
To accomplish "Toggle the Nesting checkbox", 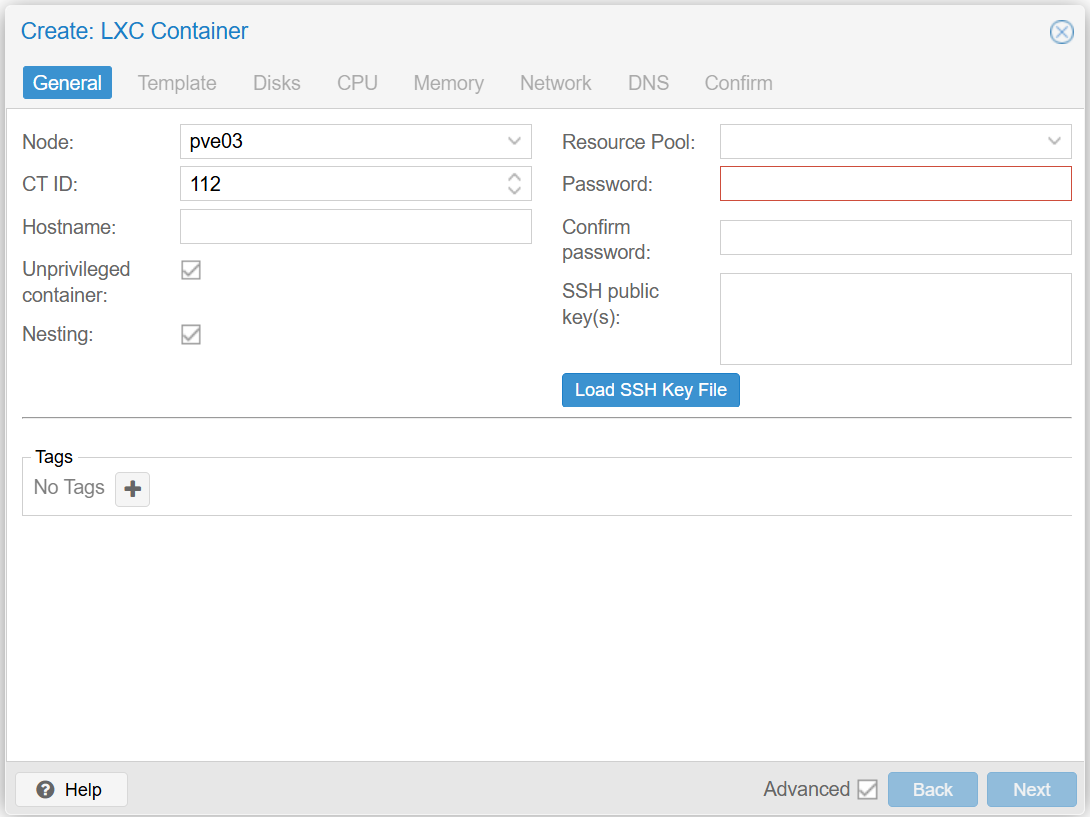I will tap(191, 334).
